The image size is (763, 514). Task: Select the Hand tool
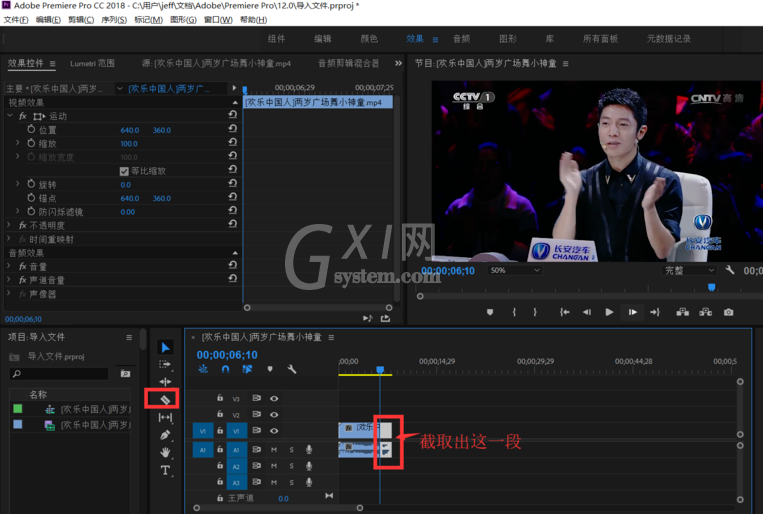[165, 452]
